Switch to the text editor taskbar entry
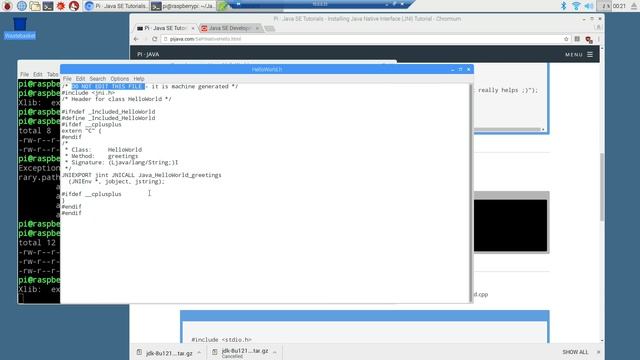 point(223,6)
